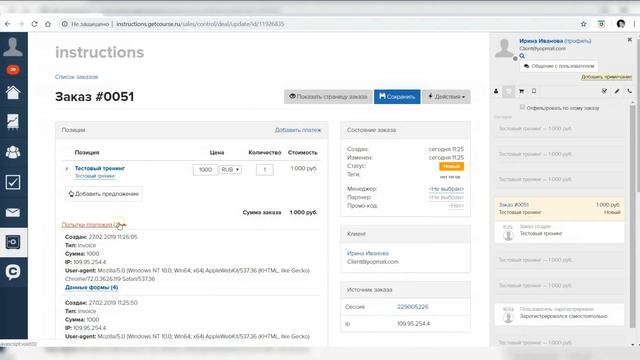Screen dimensions: 640x360
Task: Go back in the browser
Action: click(x=8, y=24)
